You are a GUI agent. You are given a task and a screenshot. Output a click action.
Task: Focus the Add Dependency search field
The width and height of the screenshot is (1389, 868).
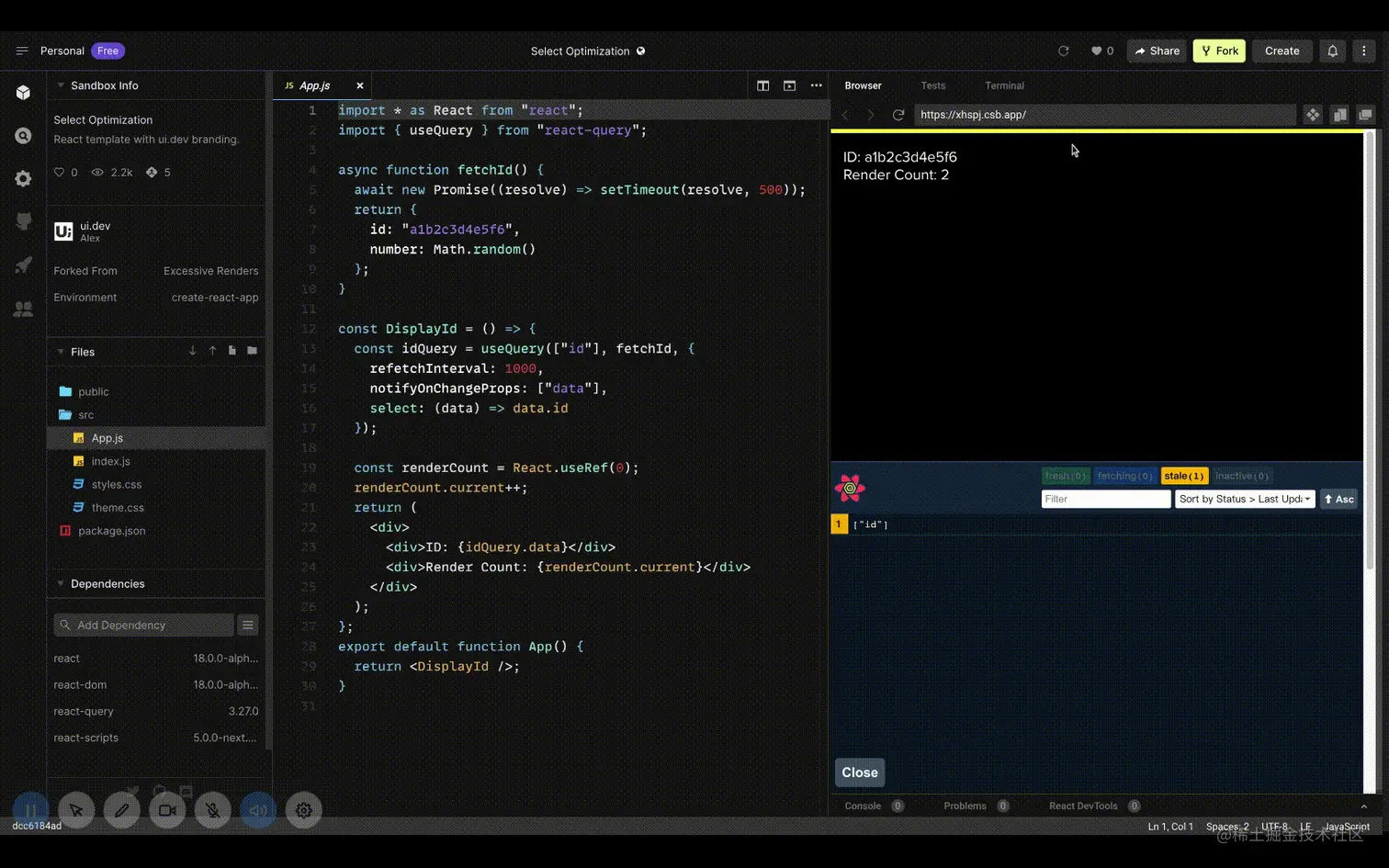pyautogui.click(x=143, y=625)
